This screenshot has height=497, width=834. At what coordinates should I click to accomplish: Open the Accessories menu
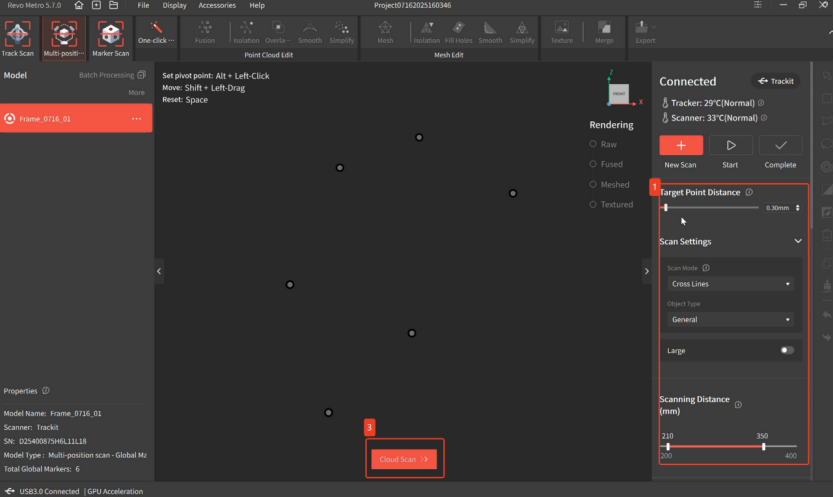point(217,5)
